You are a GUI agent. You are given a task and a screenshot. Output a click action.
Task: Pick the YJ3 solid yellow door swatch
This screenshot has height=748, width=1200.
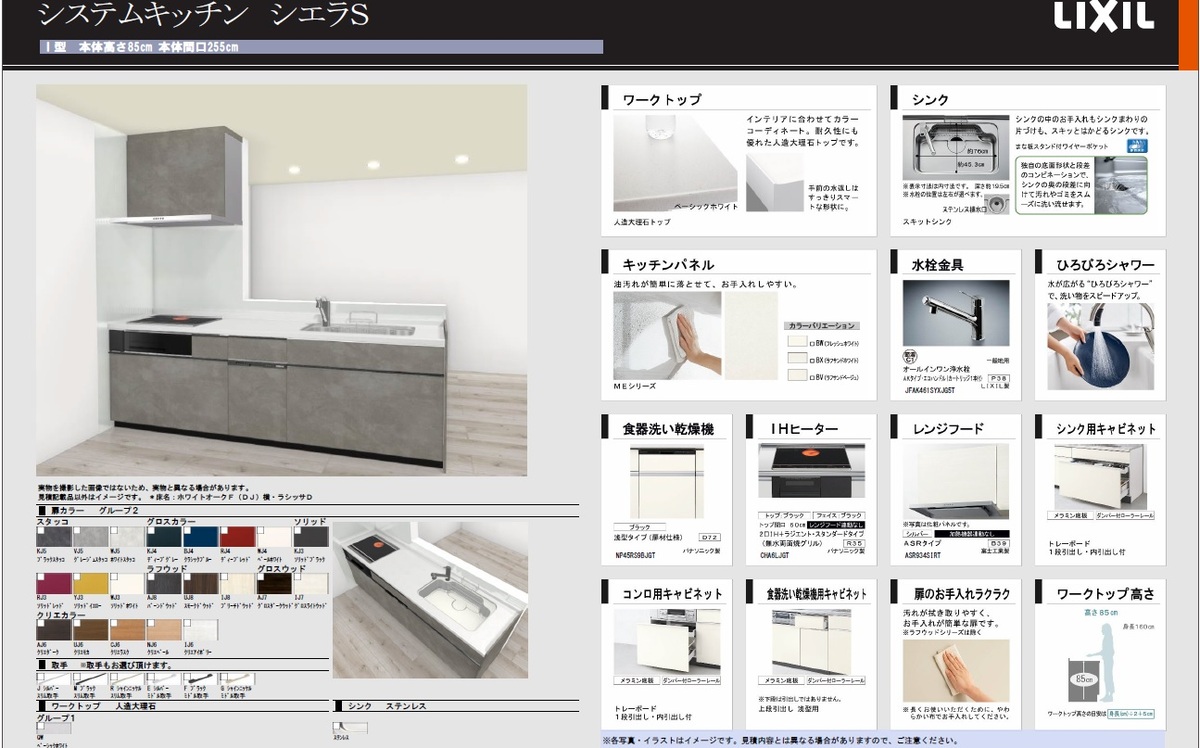coord(90,581)
